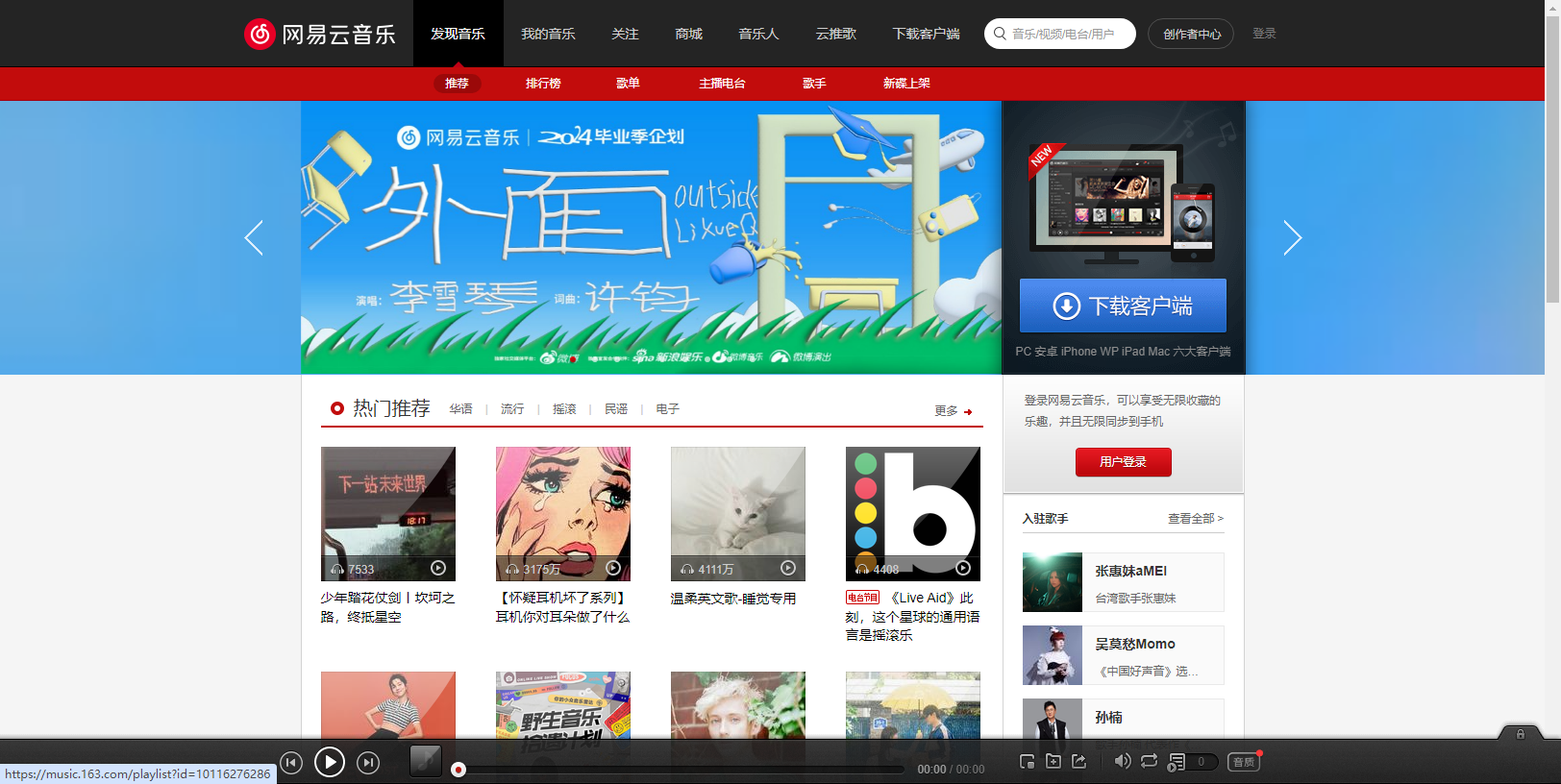Image resolution: width=1561 pixels, height=784 pixels.
Task: Click 电子 category under 热门推荐
Action: 668,409
